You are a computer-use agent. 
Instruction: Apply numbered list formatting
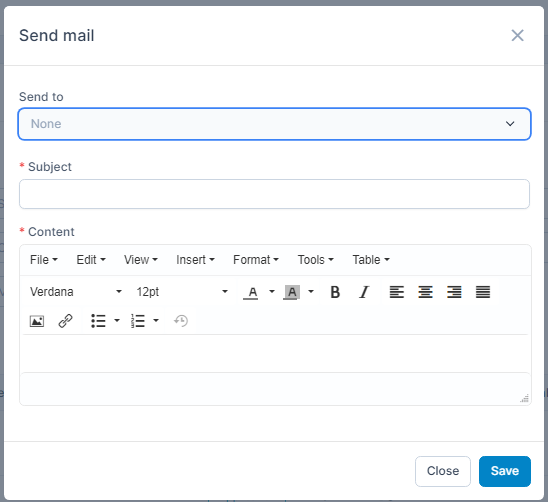[x=137, y=321]
